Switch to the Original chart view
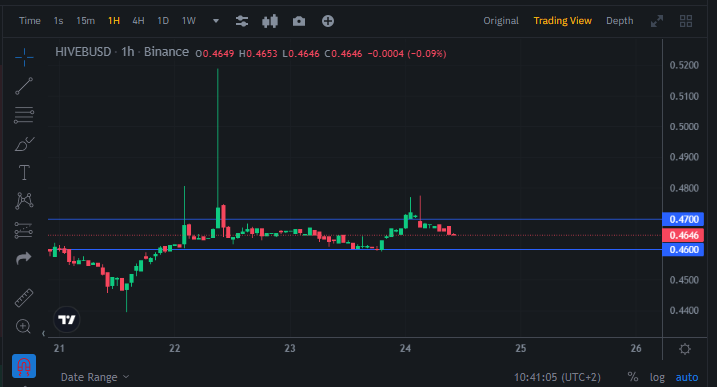Screen dimensions: 717x387 (501, 21)
